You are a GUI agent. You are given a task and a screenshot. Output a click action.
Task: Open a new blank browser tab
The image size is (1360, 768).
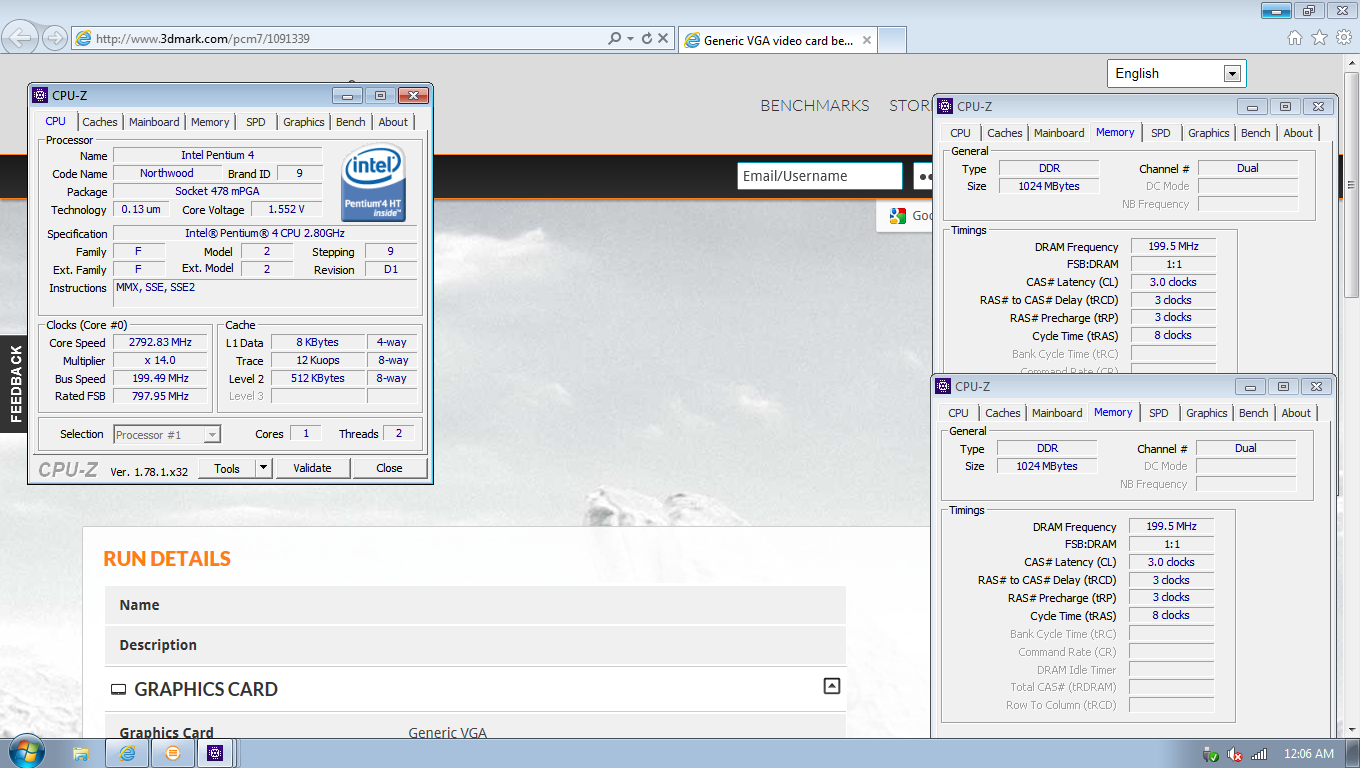tap(893, 40)
